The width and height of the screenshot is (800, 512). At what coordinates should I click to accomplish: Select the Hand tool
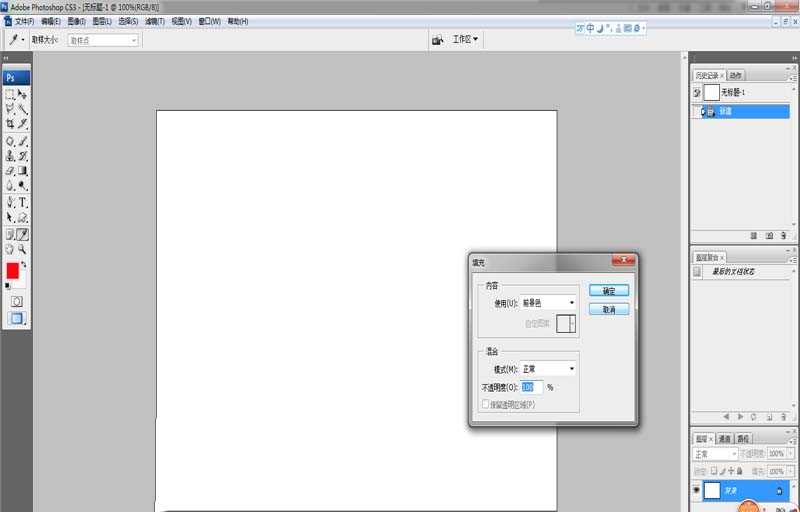[10, 249]
